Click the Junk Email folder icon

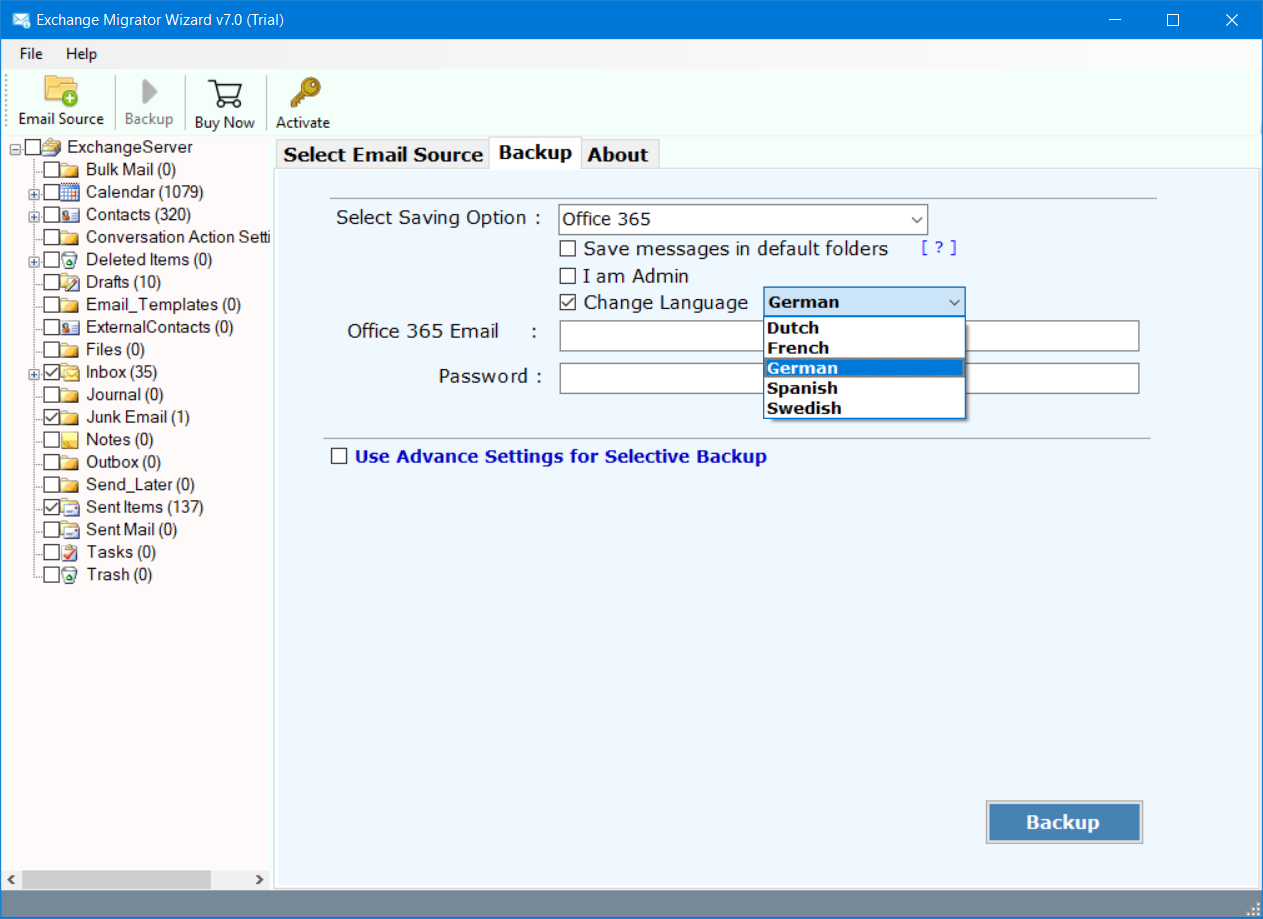pyautogui.click(x=70, y=417)
